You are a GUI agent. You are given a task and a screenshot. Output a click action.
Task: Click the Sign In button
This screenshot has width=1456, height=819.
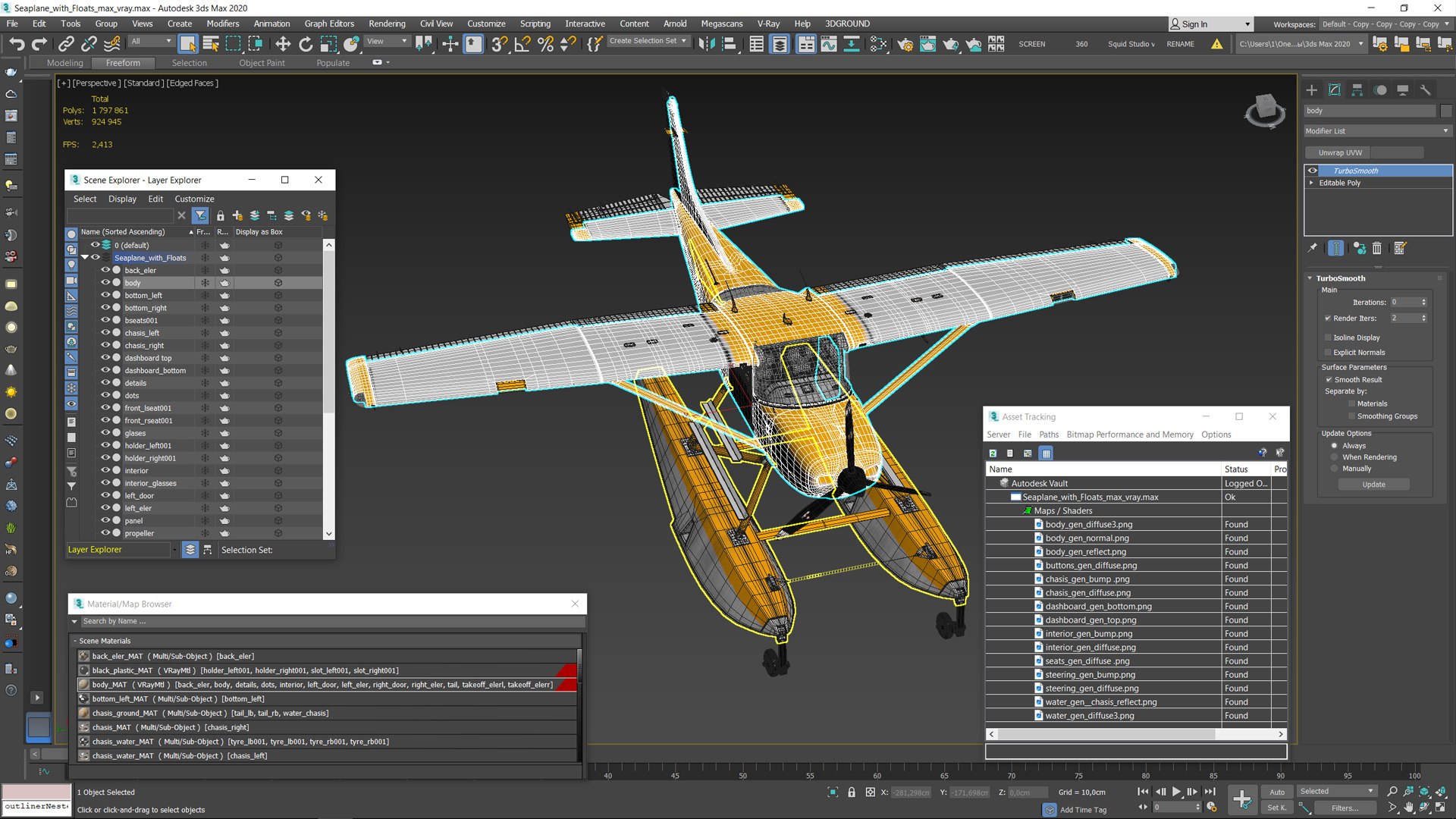coord(1210,24)
